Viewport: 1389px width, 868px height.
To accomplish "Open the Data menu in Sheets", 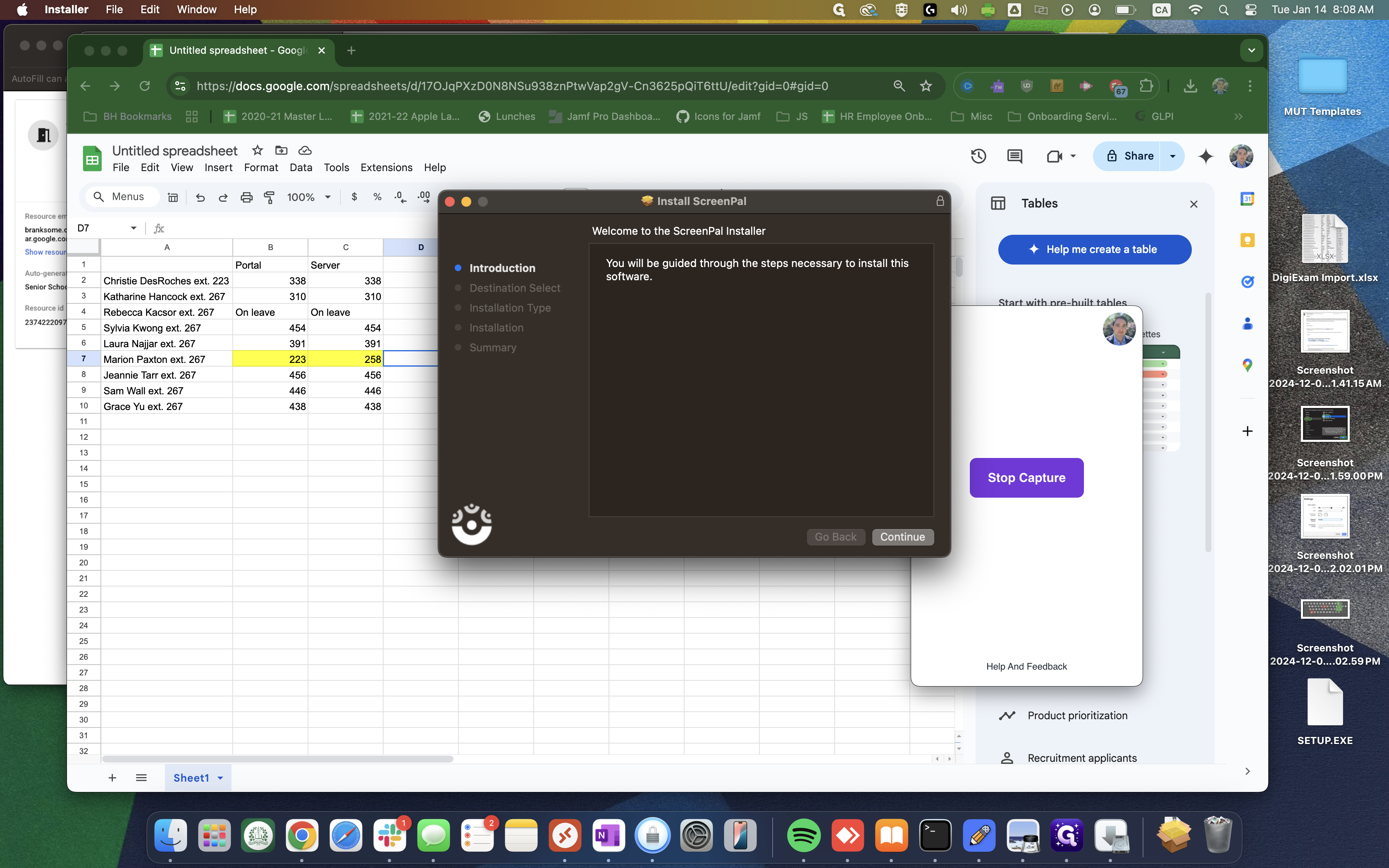I will (301, 168).
